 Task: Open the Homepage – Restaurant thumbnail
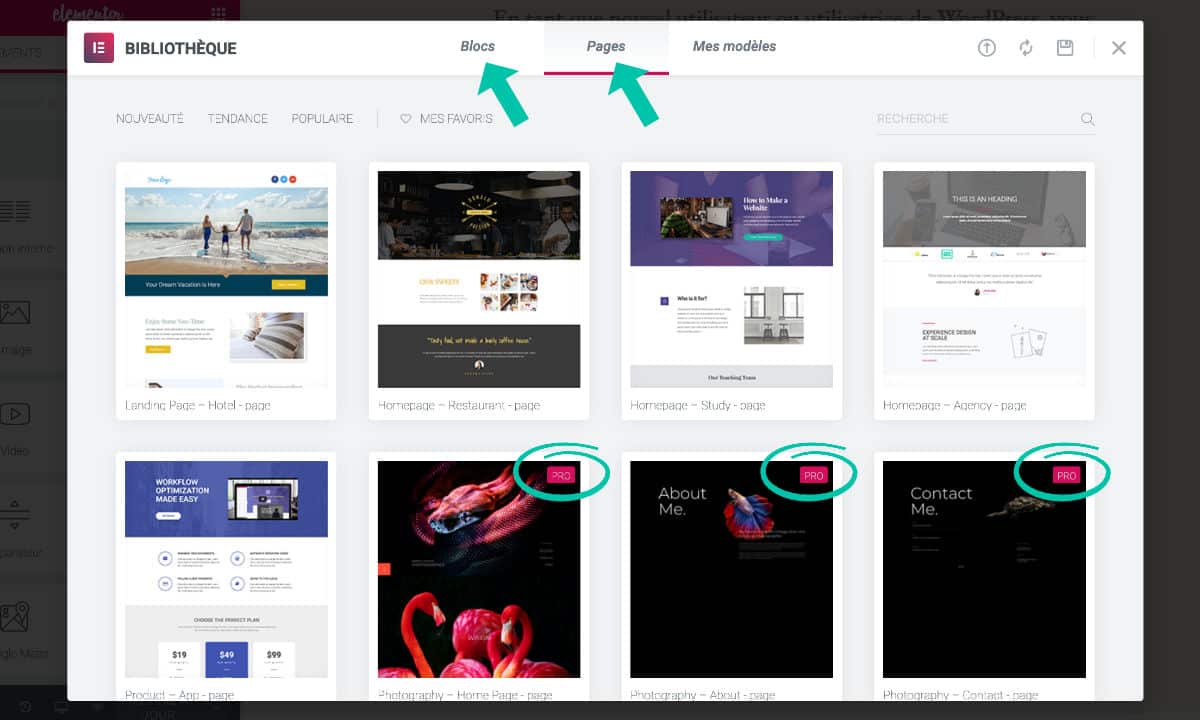tap(479, 279)
